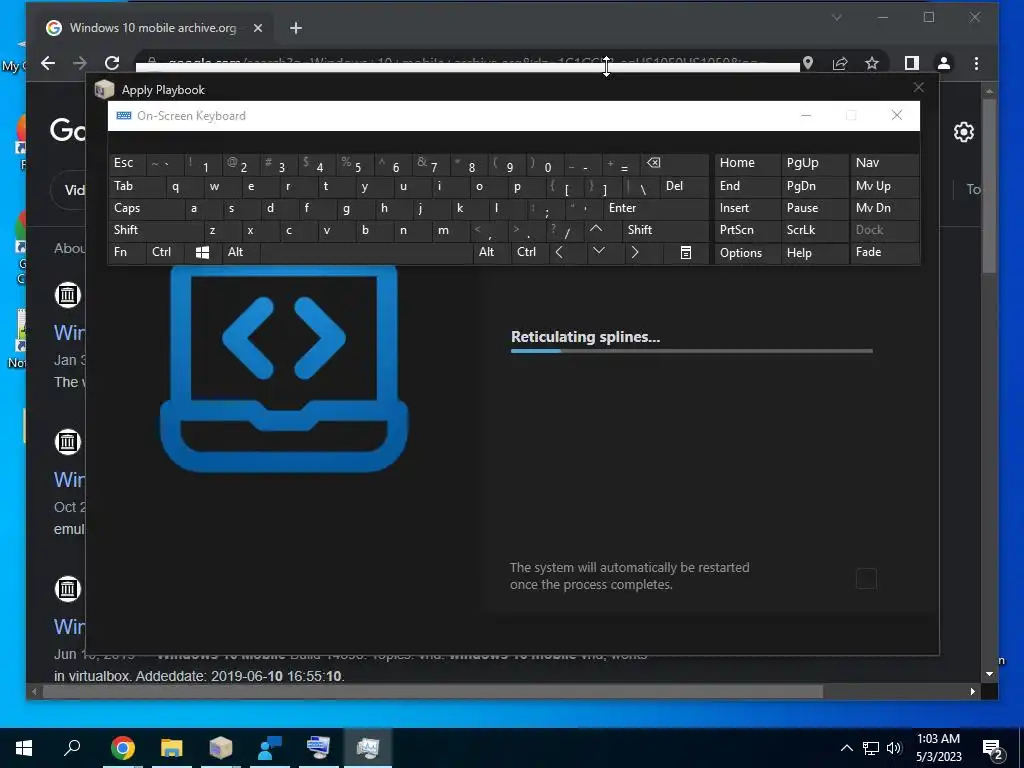Open the On-Screen Keyboard taskbar icon
The height and width of the screenshot is (768, 1024).
coord(318,748)
